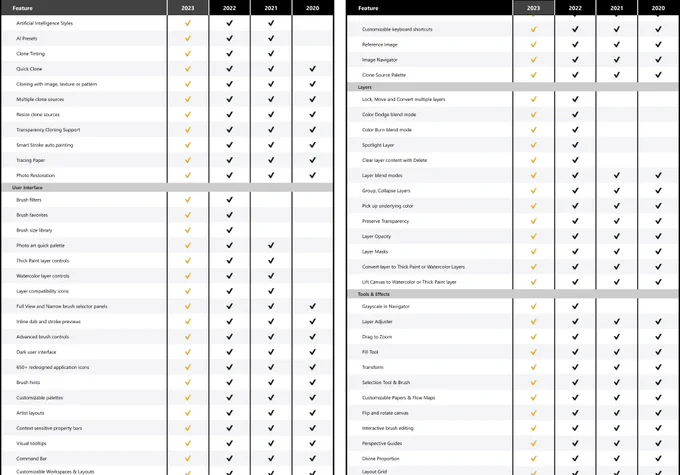680x475 pixels.
Task: Click the Layer compatibility icons label
Action: 42,291
